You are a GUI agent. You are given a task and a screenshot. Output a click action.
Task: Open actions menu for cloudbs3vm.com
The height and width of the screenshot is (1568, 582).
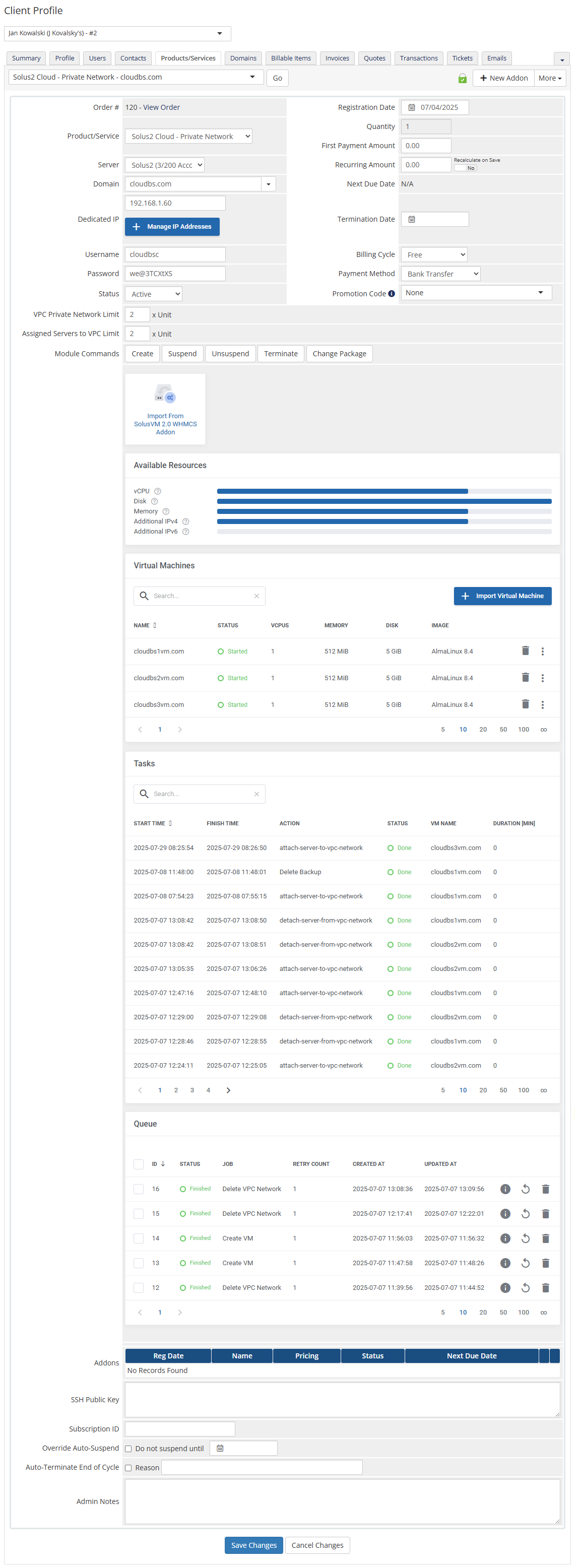(542, 704)
